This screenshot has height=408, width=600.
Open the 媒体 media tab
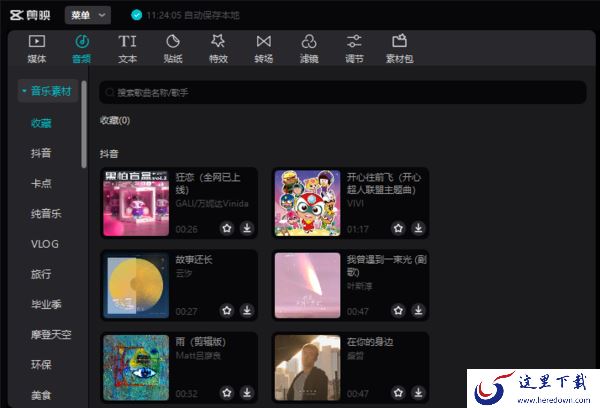click(x=37, y=49)
